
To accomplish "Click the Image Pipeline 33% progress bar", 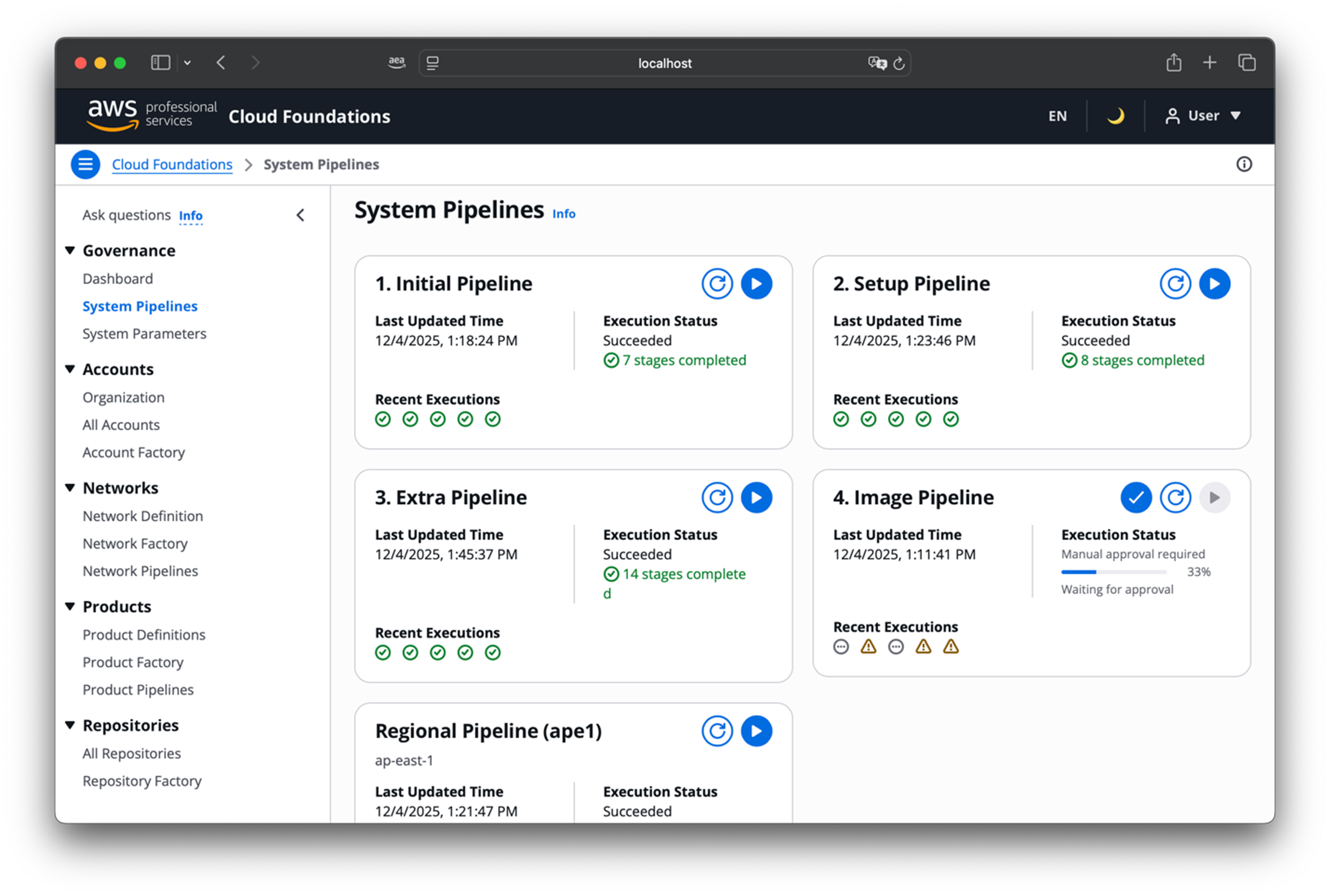I will click(1113, 571).
